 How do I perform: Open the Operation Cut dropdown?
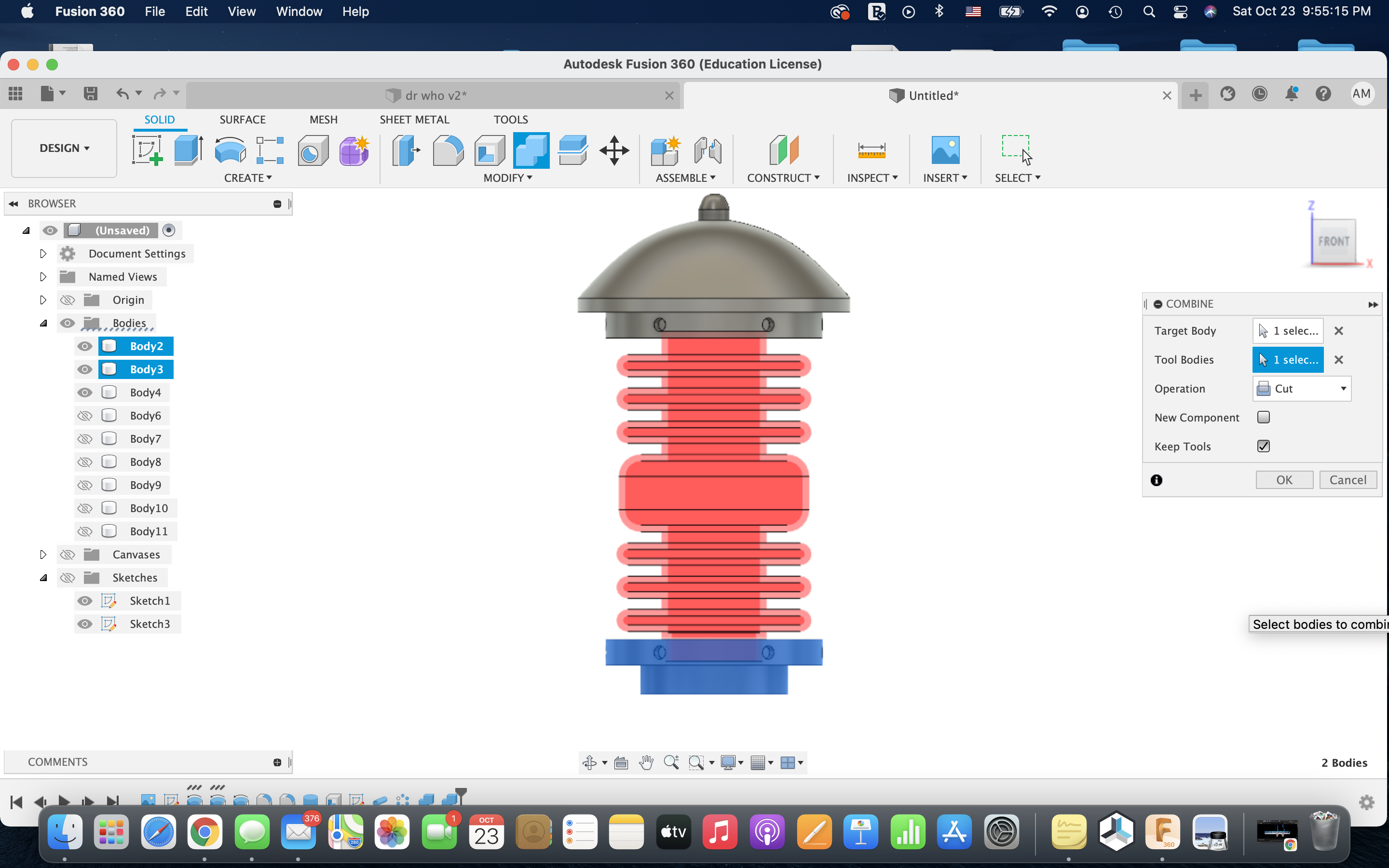[1301, 389]
